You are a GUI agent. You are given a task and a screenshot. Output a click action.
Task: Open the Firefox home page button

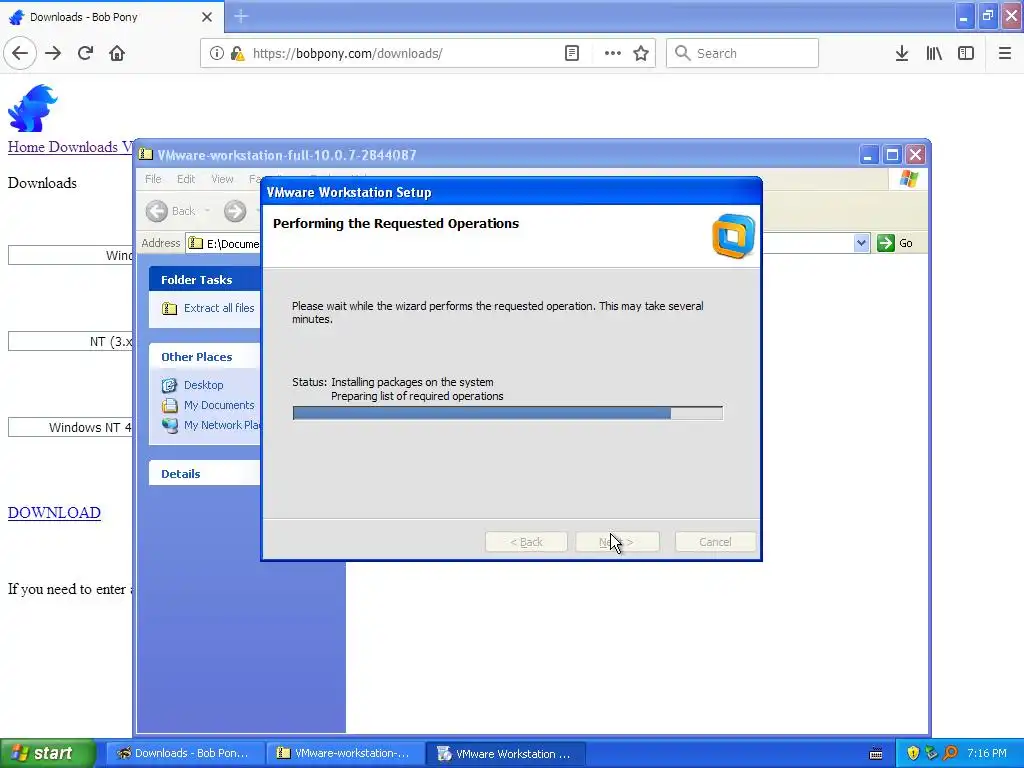(x=117, y=54)
